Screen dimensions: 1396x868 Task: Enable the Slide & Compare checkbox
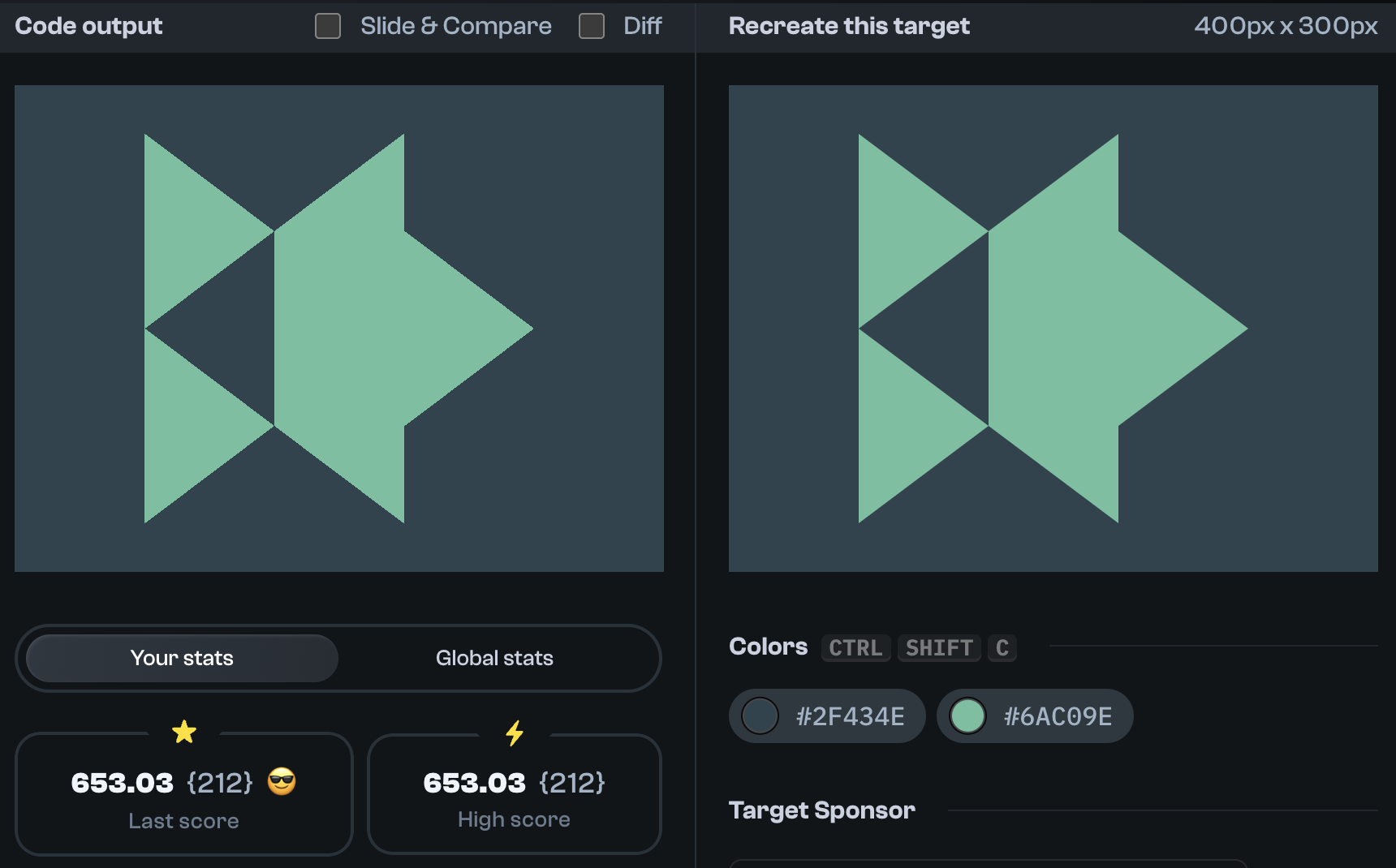(327, 26)
